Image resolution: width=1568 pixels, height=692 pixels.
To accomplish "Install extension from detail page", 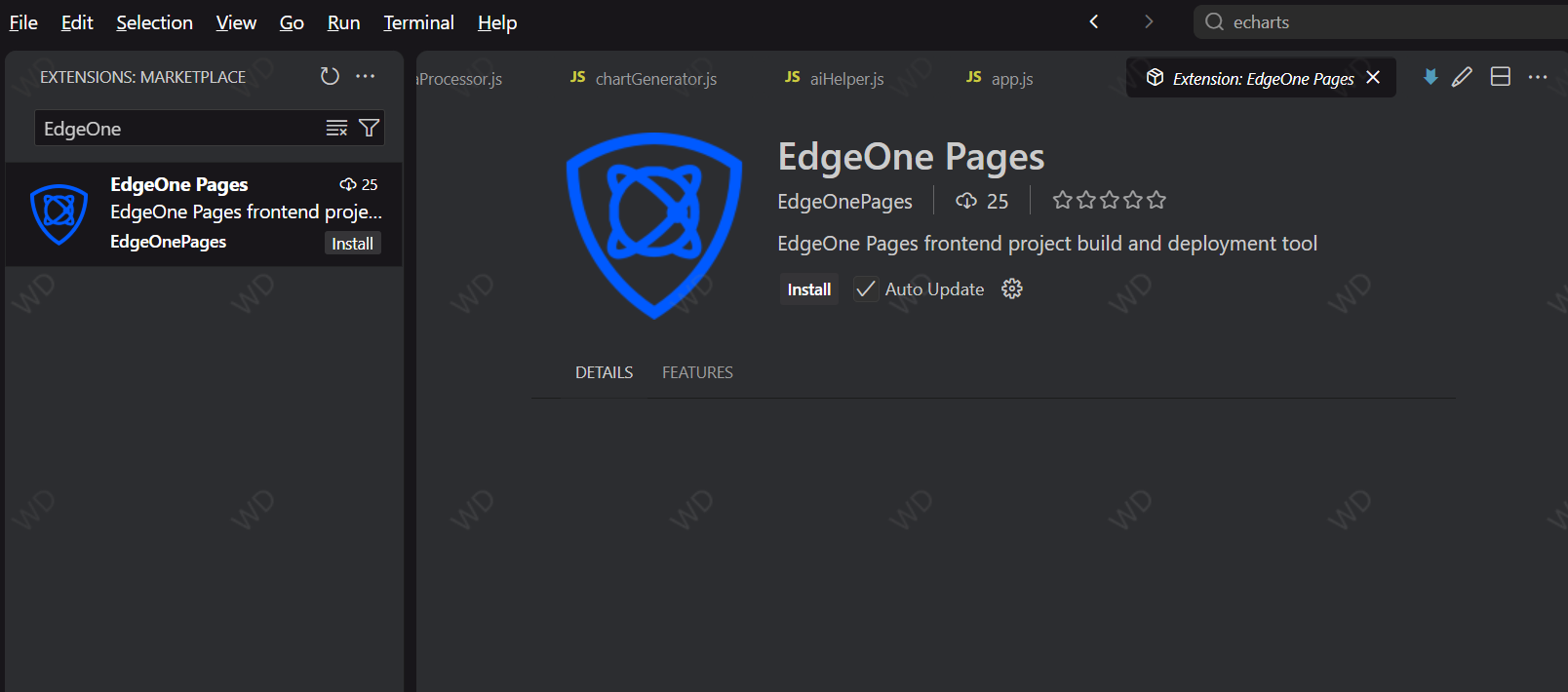I will 809,289.
